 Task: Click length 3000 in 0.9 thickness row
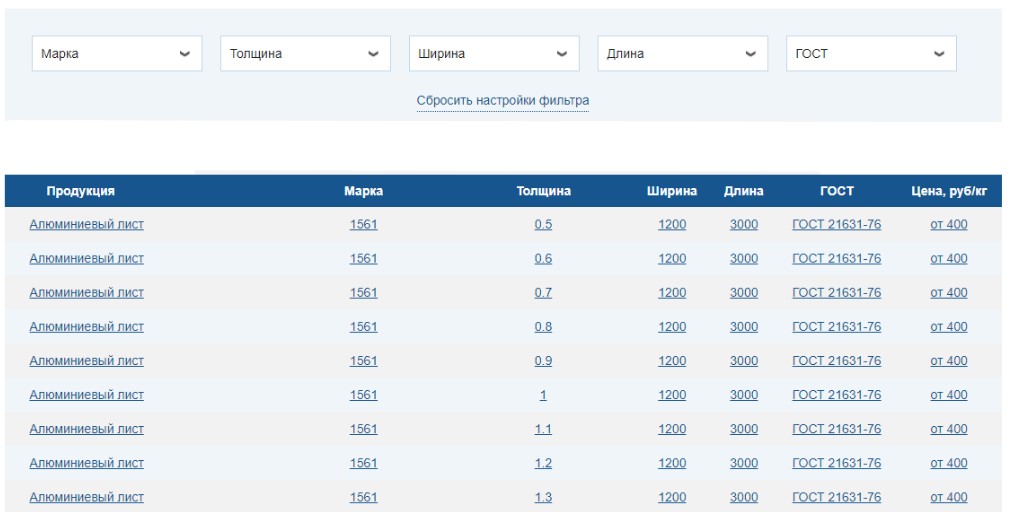pos(744,361)
